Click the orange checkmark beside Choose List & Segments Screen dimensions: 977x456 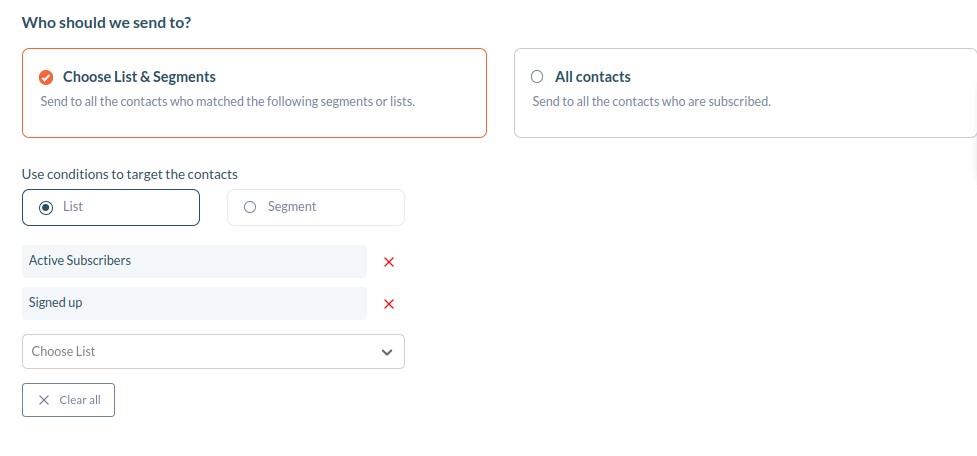pos(45,77)
